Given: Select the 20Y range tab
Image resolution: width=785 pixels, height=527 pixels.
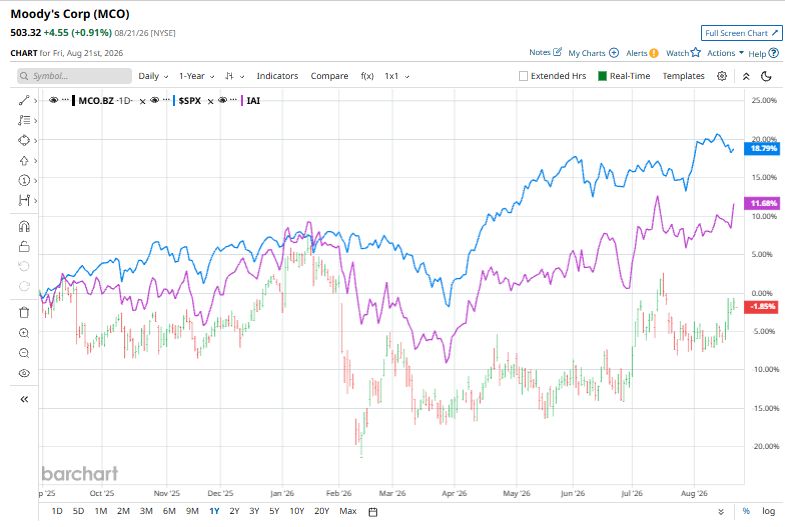Looking at the screenshot, I should coord(321,511).
